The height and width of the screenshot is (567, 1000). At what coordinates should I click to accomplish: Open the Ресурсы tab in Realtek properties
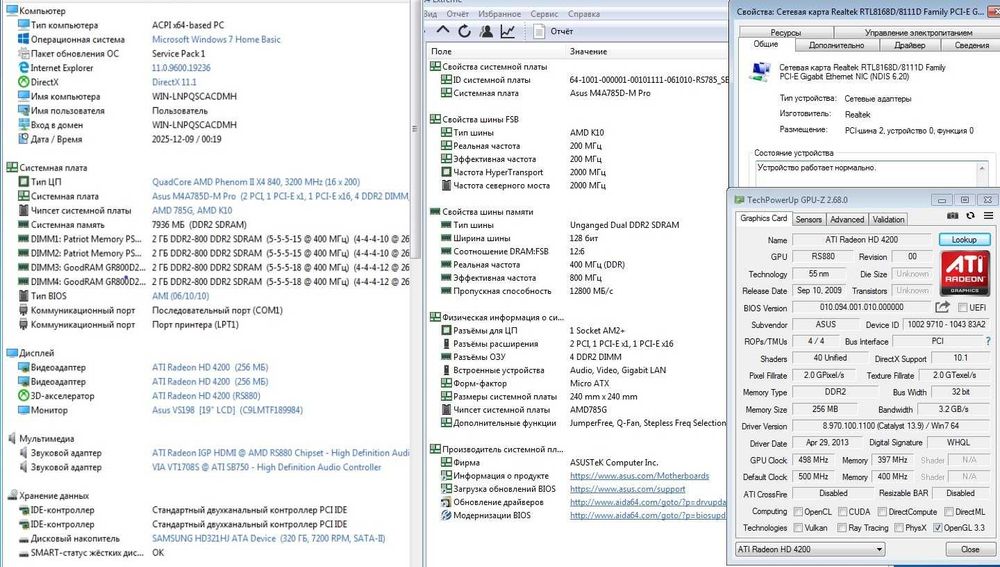(x=786, y=33)
